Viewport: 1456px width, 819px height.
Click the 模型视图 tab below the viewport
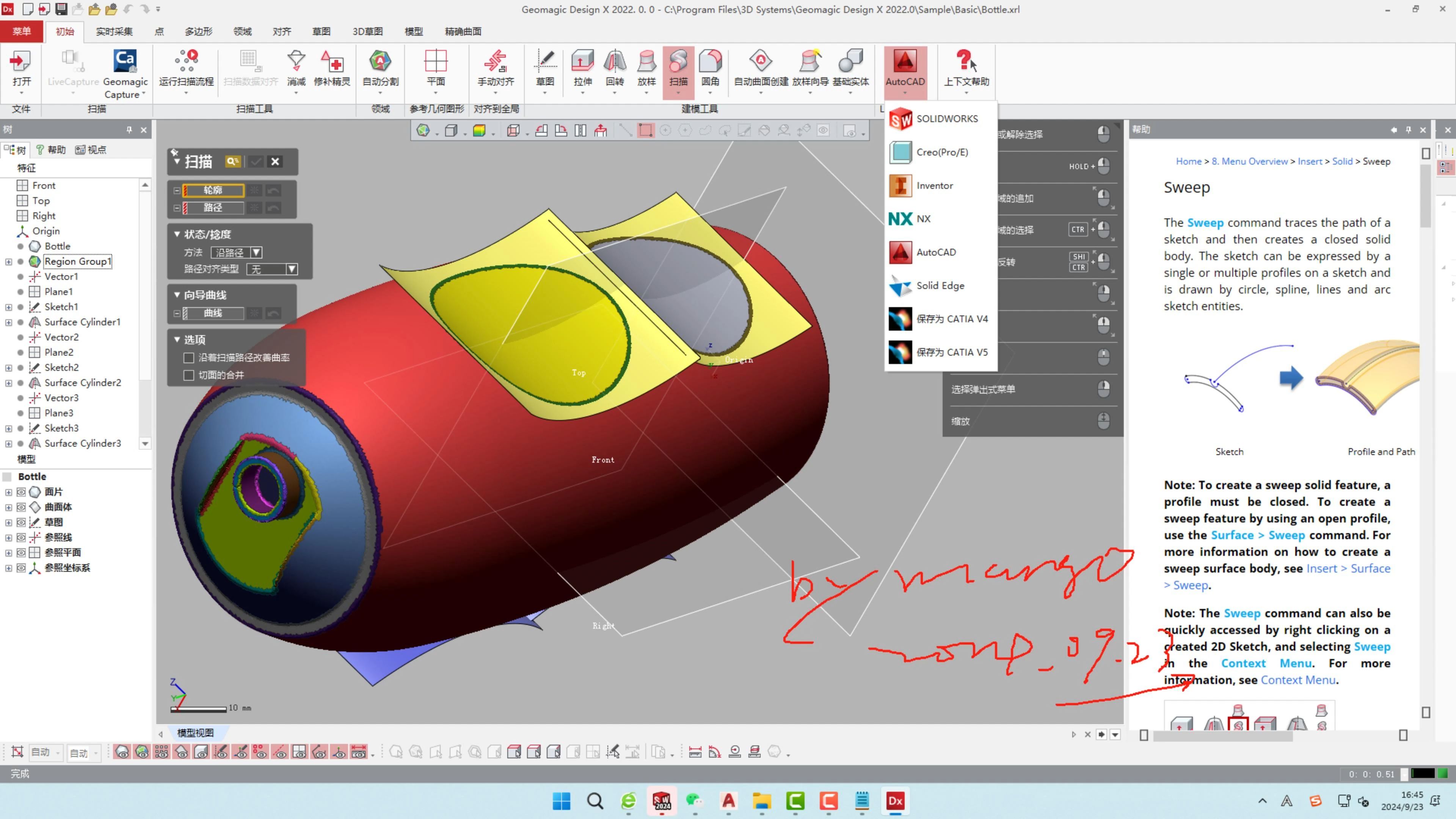tap(195, 733)
